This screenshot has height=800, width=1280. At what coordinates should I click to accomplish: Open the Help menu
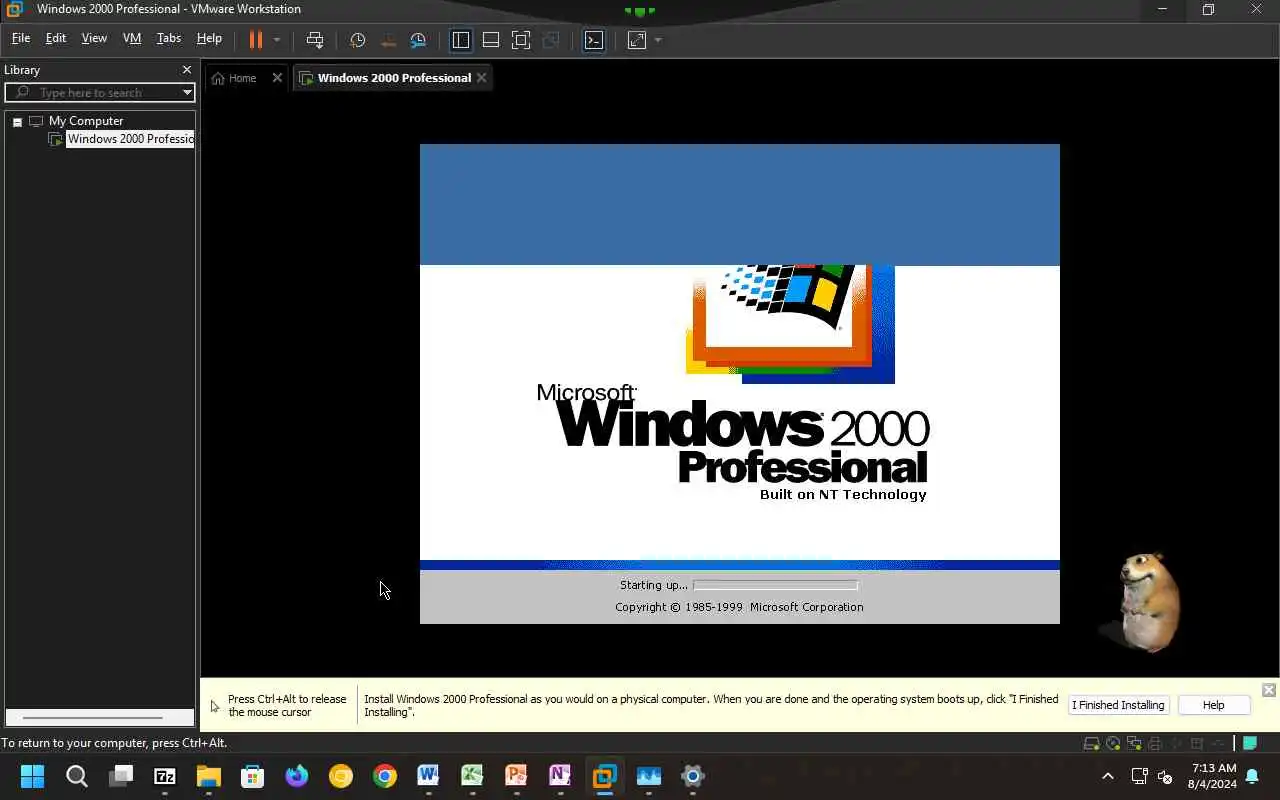pos(209,38)
